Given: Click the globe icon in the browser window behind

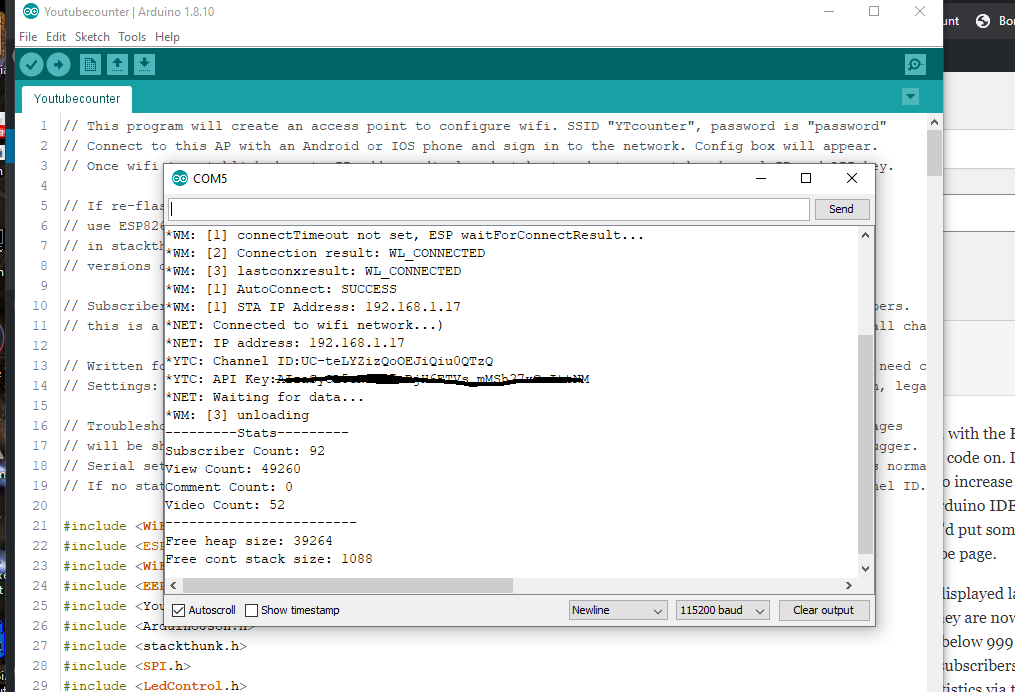Looking at the screenshot, I should pos(983,21).
